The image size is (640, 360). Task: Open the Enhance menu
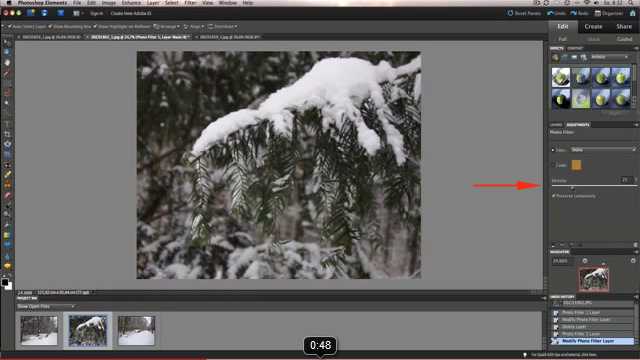[131, 3]
